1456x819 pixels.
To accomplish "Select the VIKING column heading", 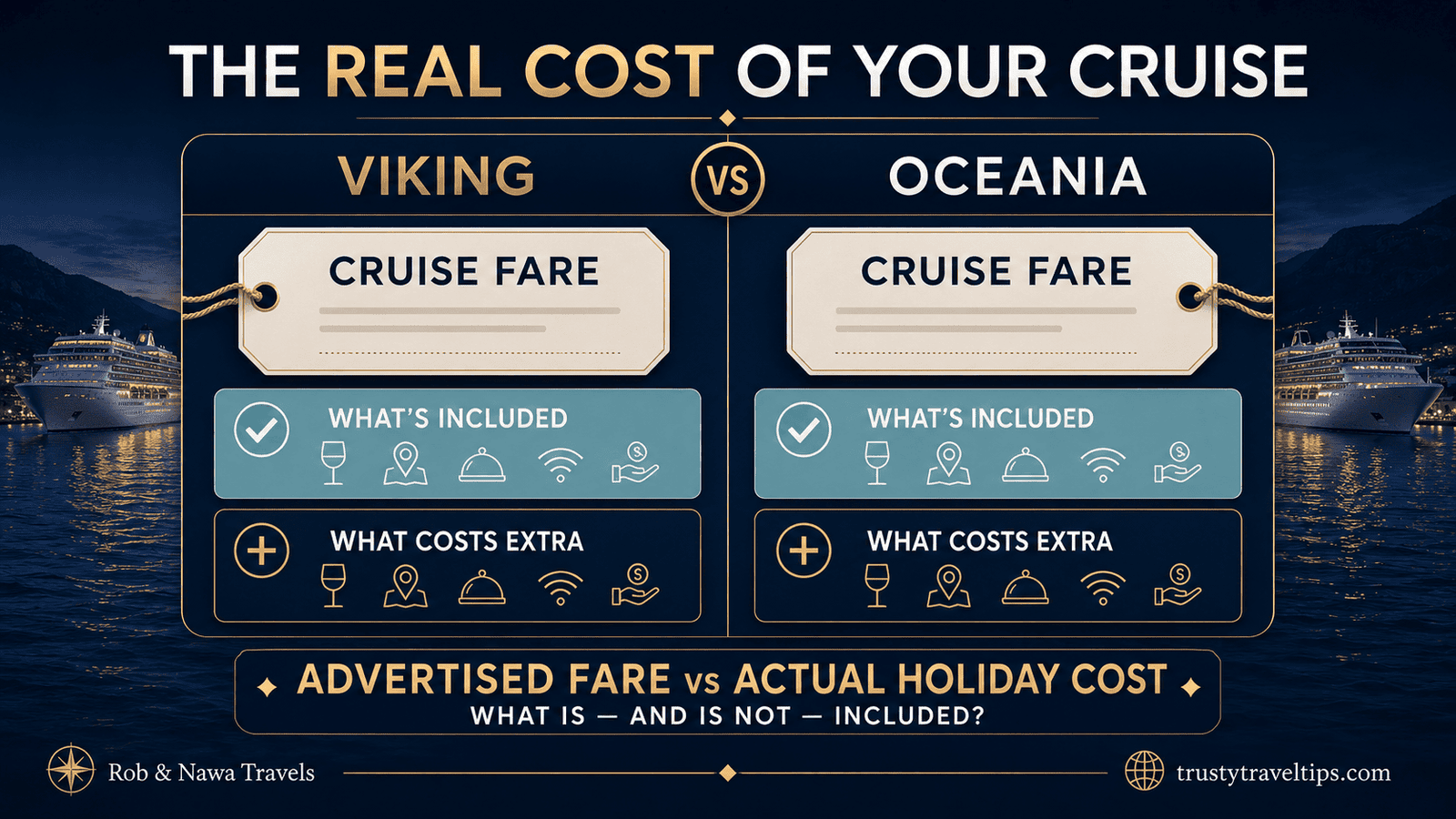I will 437,176.
